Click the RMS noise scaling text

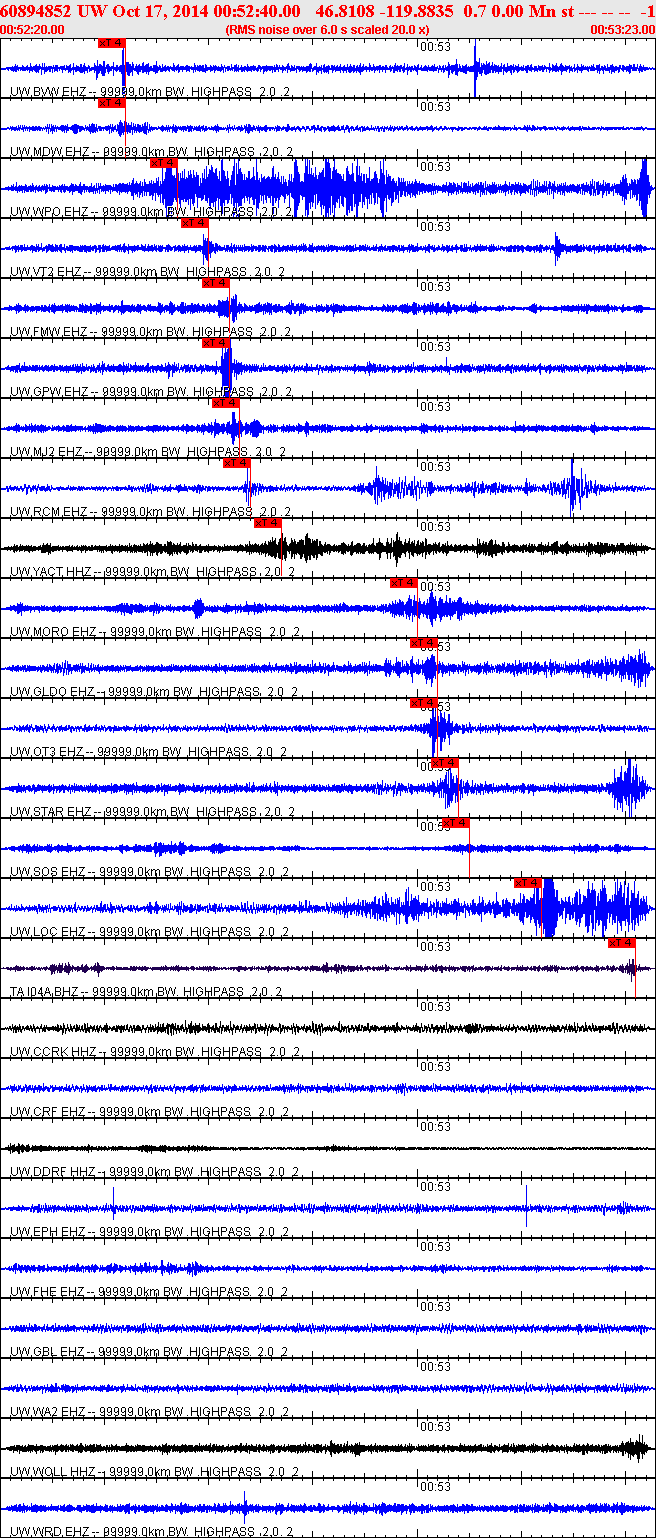point(328,30)
